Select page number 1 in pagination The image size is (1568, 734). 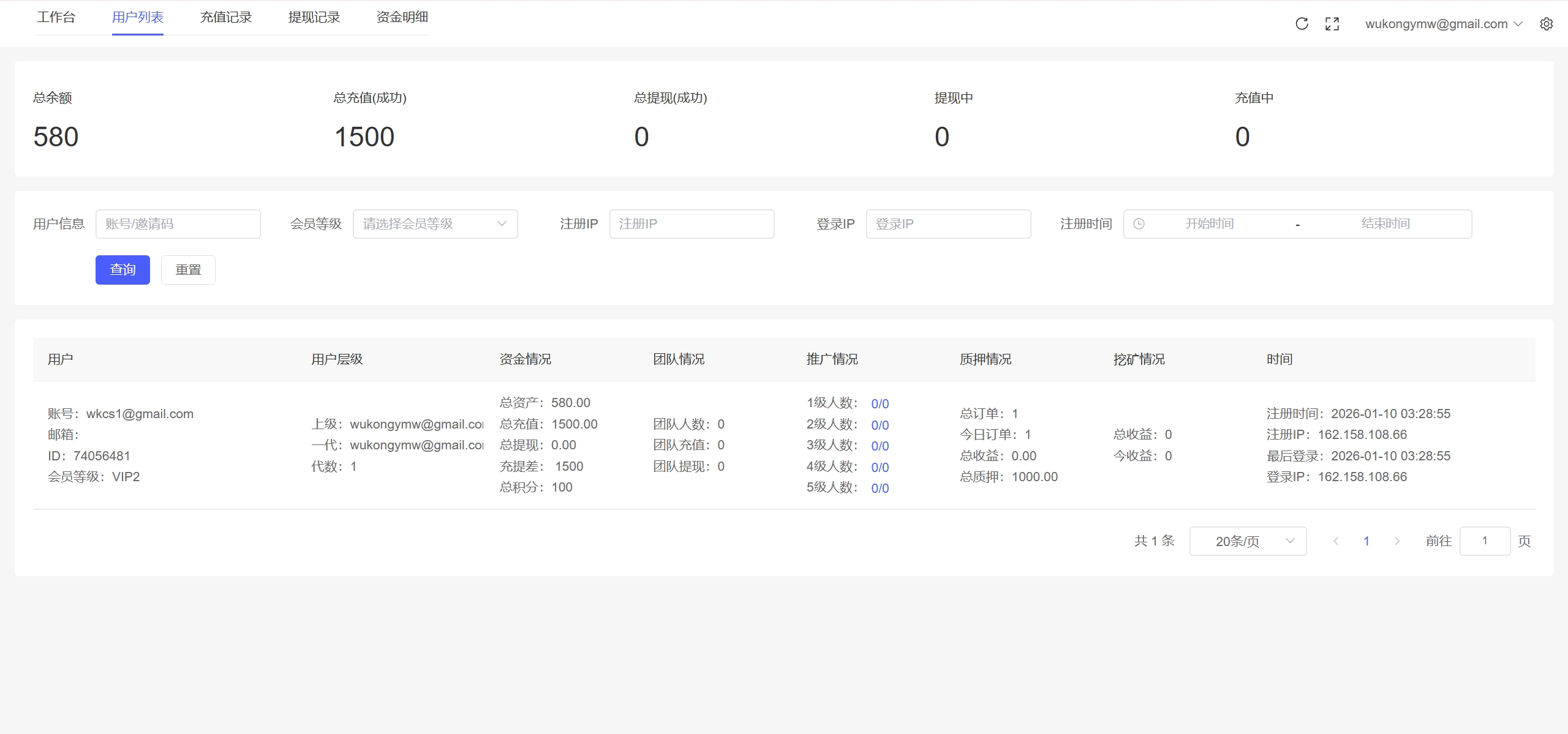[1366, 541]
